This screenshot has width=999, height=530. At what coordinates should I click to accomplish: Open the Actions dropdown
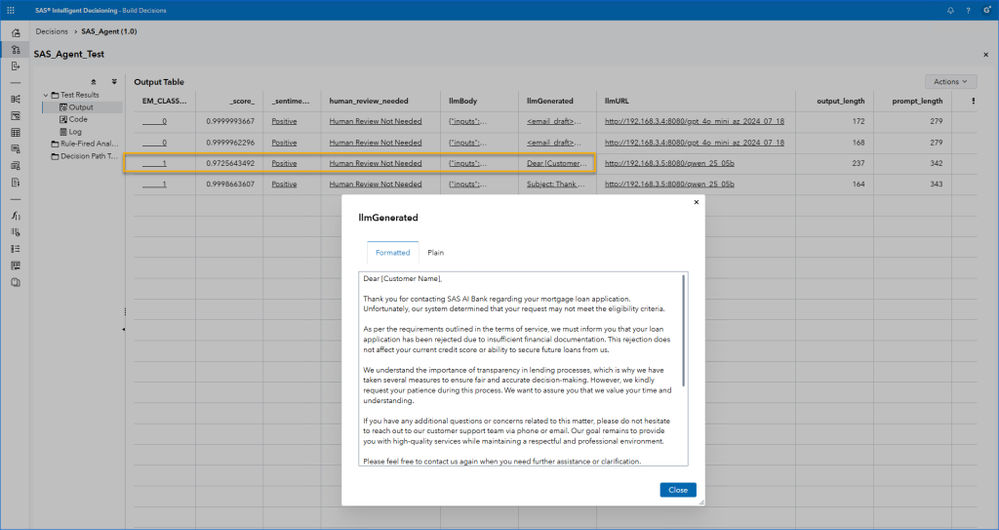(951, 82)
